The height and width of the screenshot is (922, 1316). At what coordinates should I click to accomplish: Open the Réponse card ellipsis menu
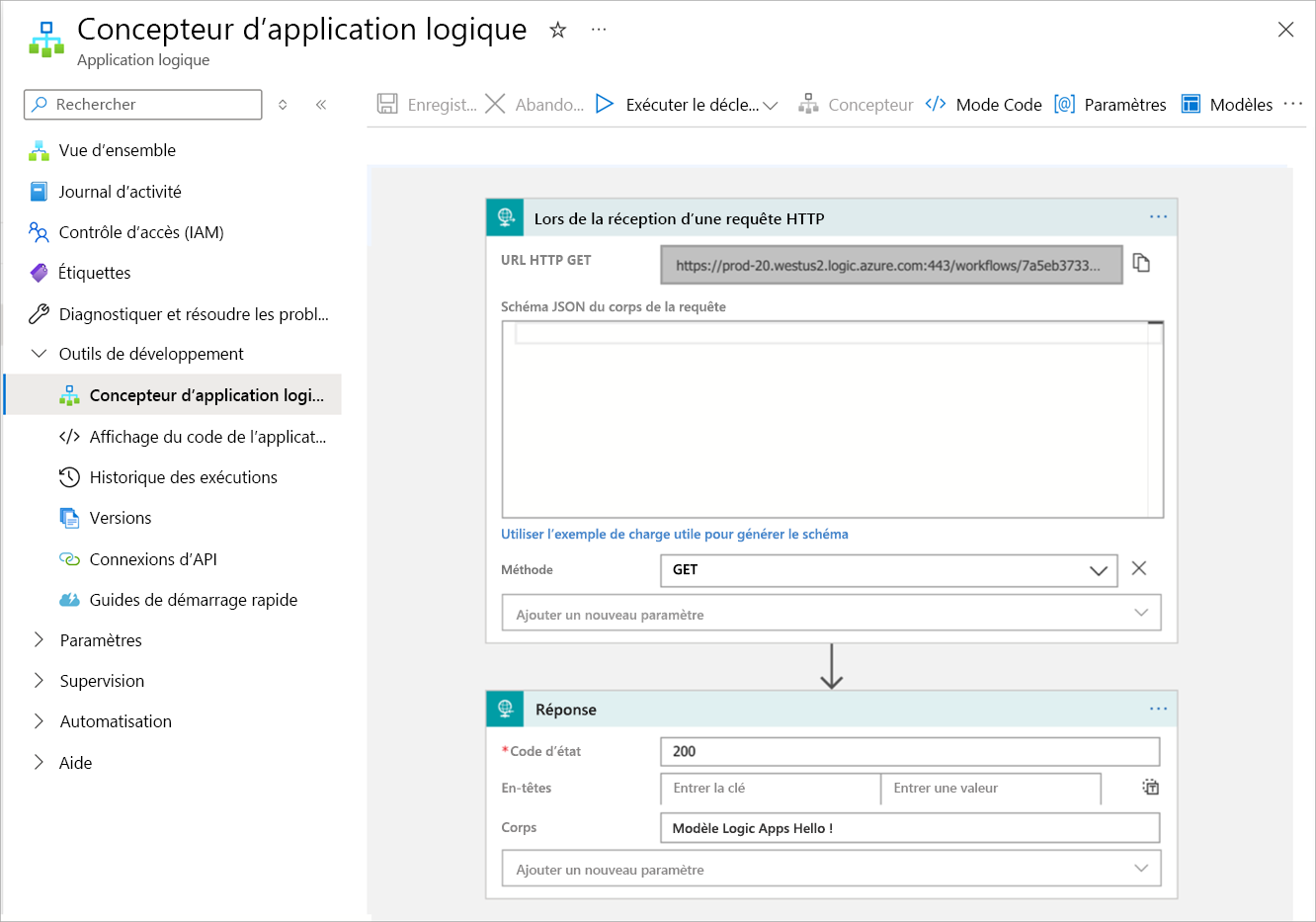click(x=1158, y=709)
